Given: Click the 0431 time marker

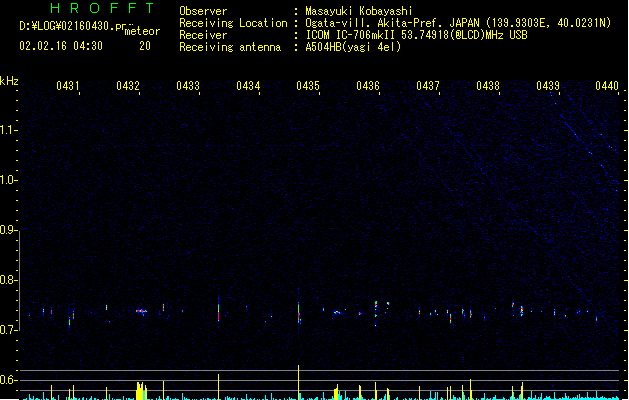Looking at the screenshot, I should point(68,86).
